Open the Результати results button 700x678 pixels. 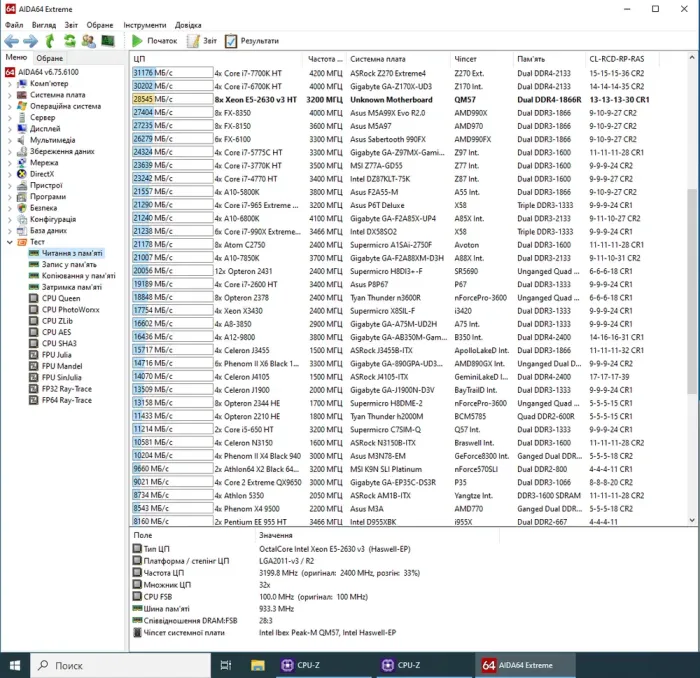pos(251,41)
